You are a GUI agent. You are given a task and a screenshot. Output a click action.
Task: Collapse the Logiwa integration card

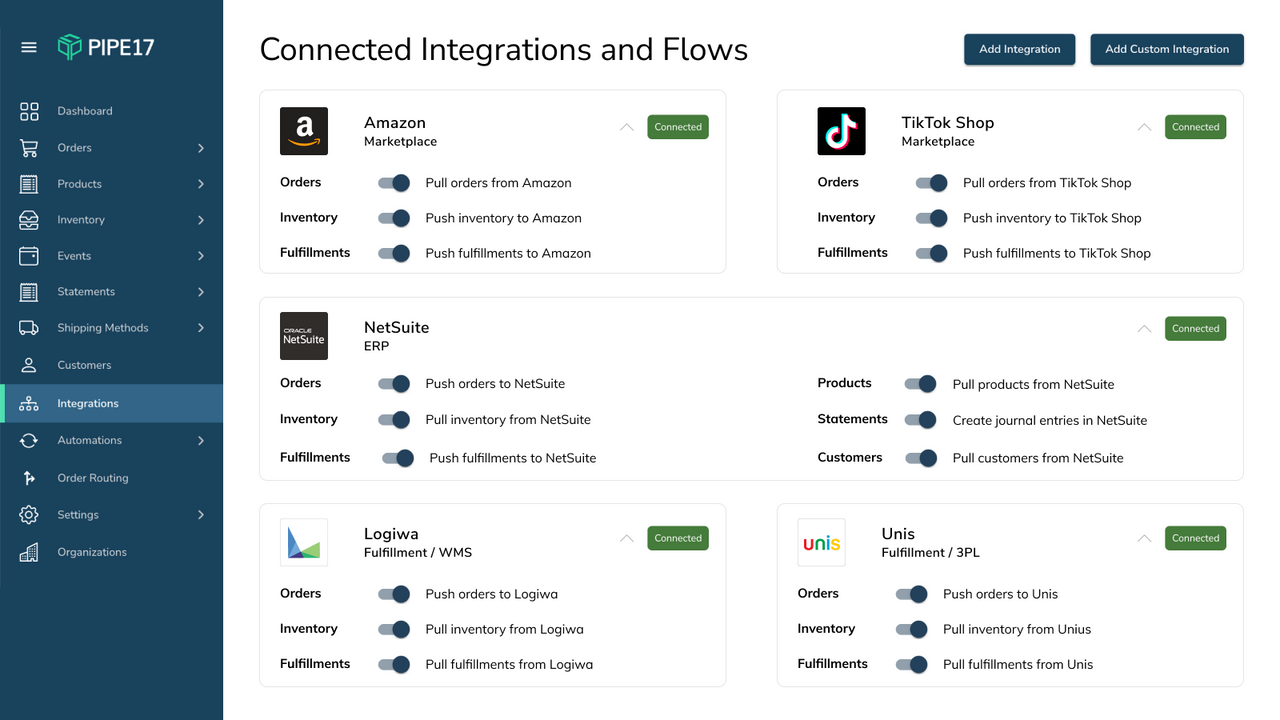(x=627, y=538)
